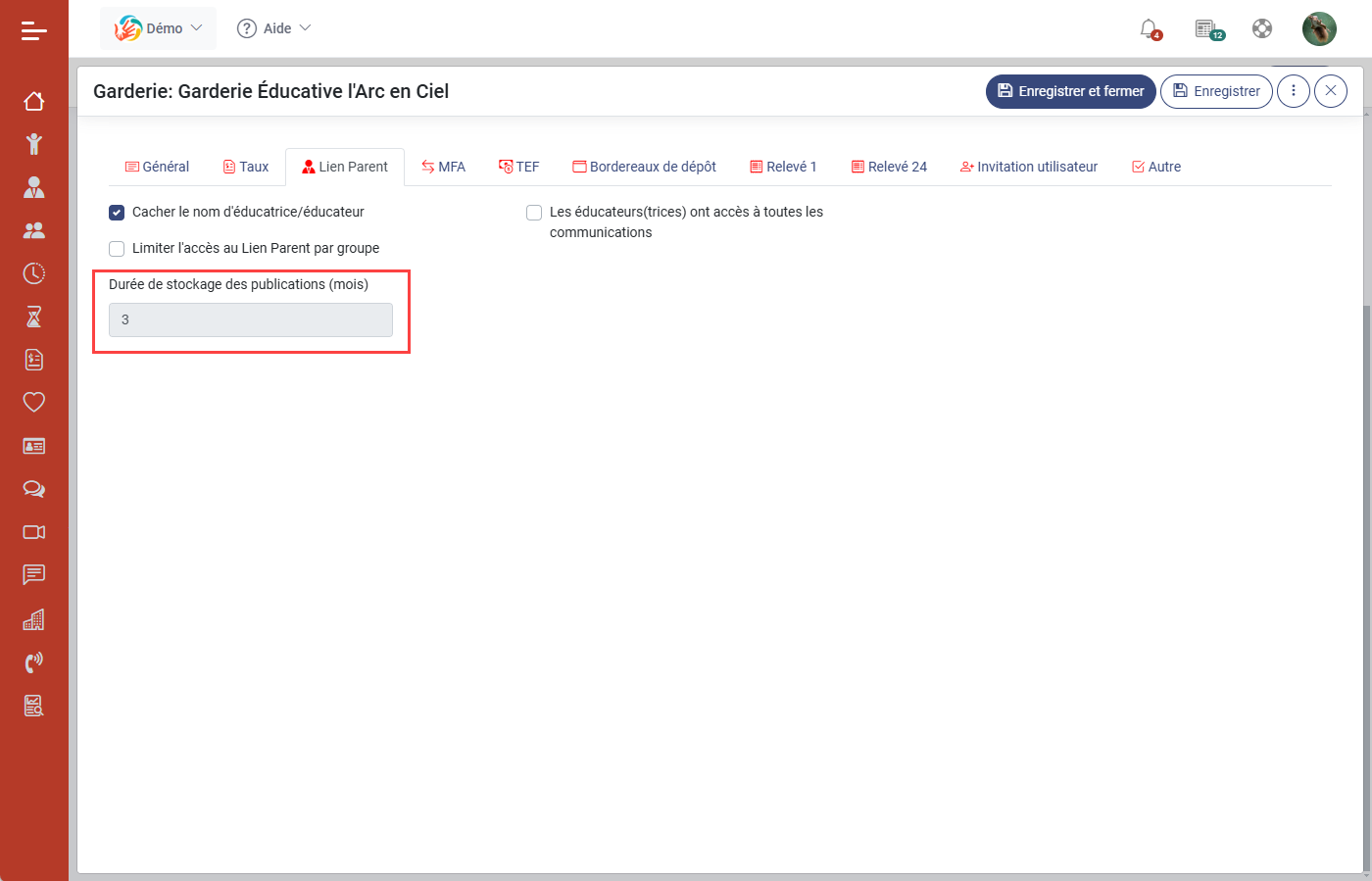
Task: Open the hamburger menu in the sidebar
Action: click(x=34, y=31)
